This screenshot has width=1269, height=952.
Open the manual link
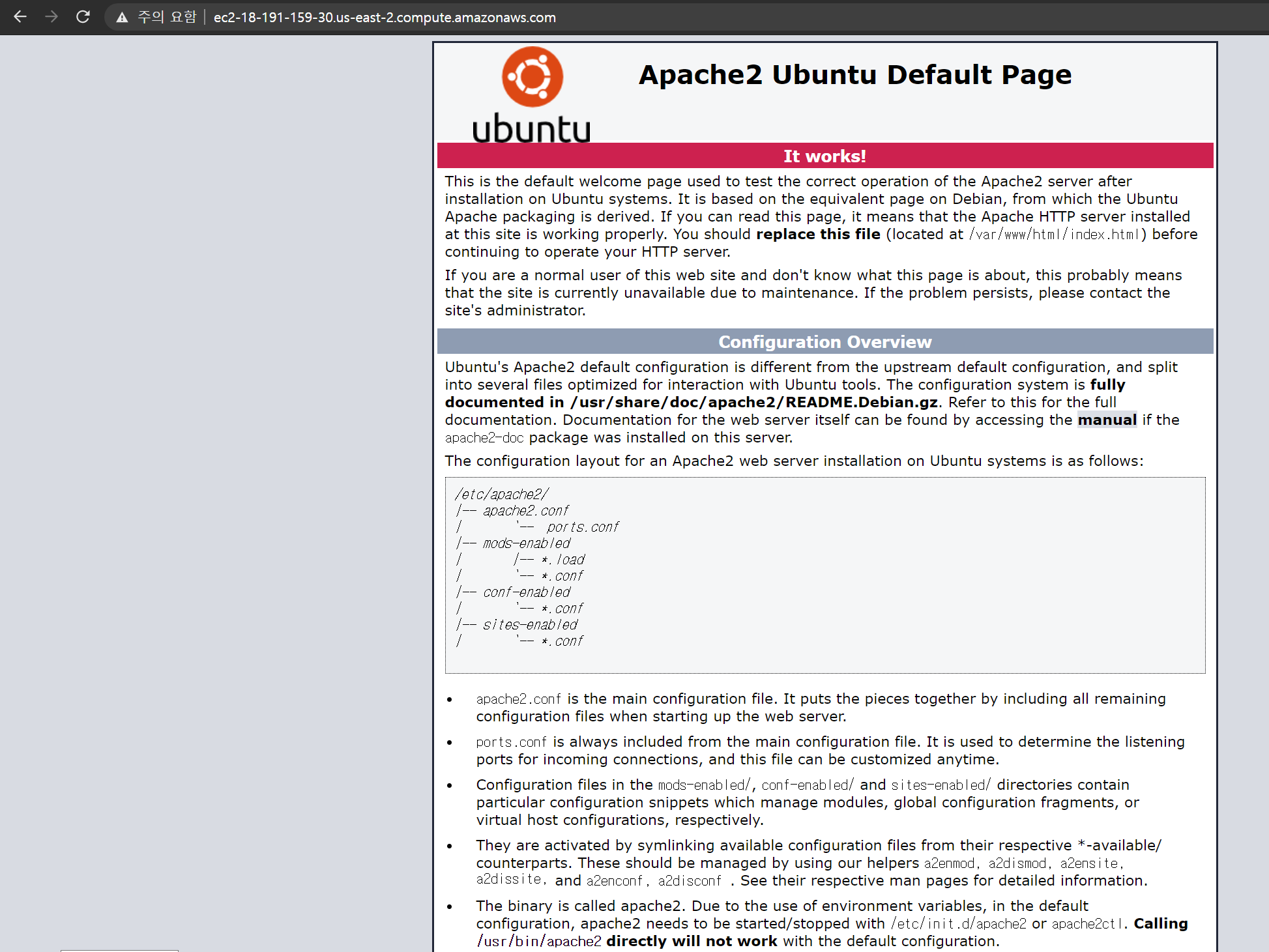[x=1107, y=420]
